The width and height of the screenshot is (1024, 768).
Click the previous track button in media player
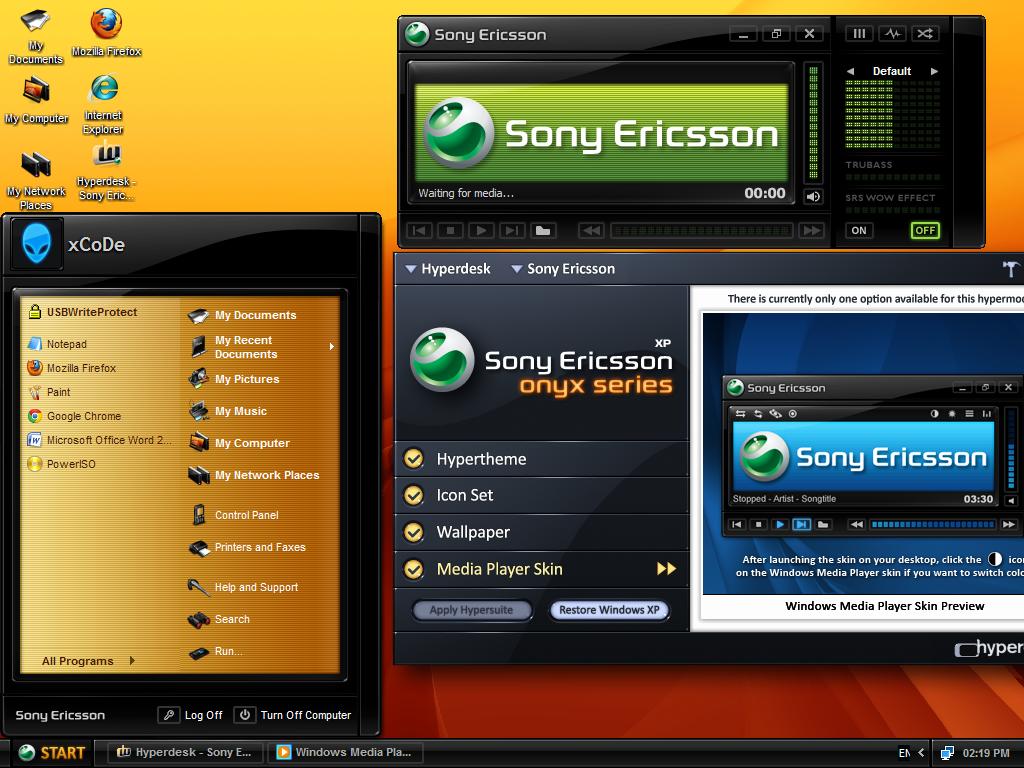coord(419,230)
